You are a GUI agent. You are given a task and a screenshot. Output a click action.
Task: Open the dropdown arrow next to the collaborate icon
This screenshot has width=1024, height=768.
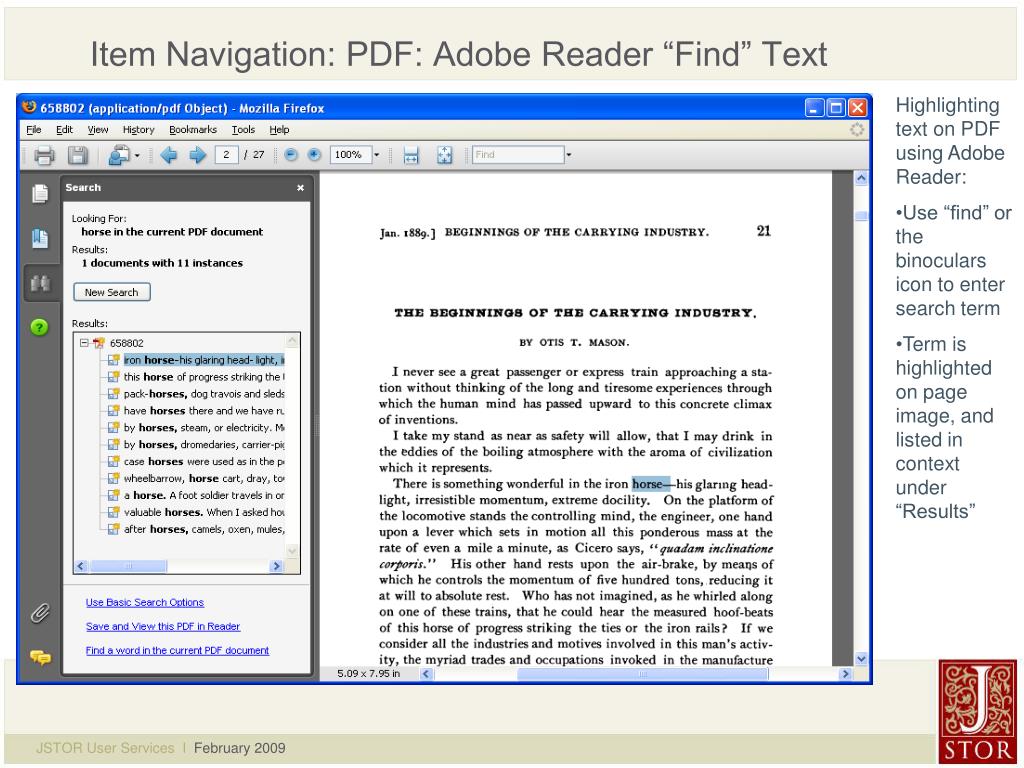pos(137,155)
